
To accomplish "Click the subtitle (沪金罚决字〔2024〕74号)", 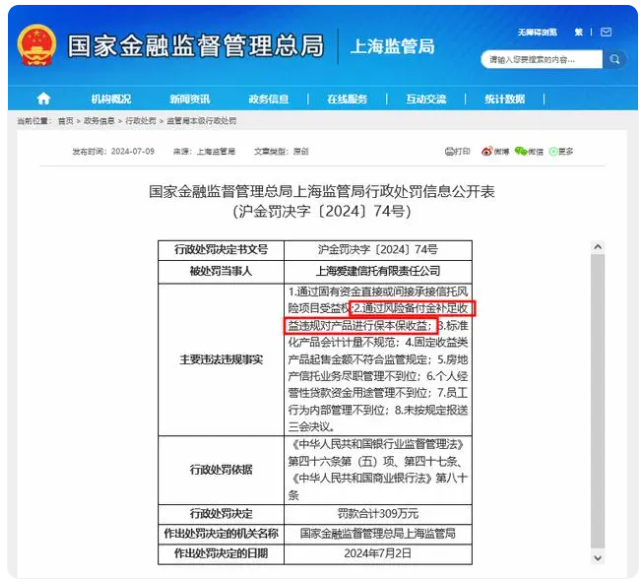I will 322,211.
